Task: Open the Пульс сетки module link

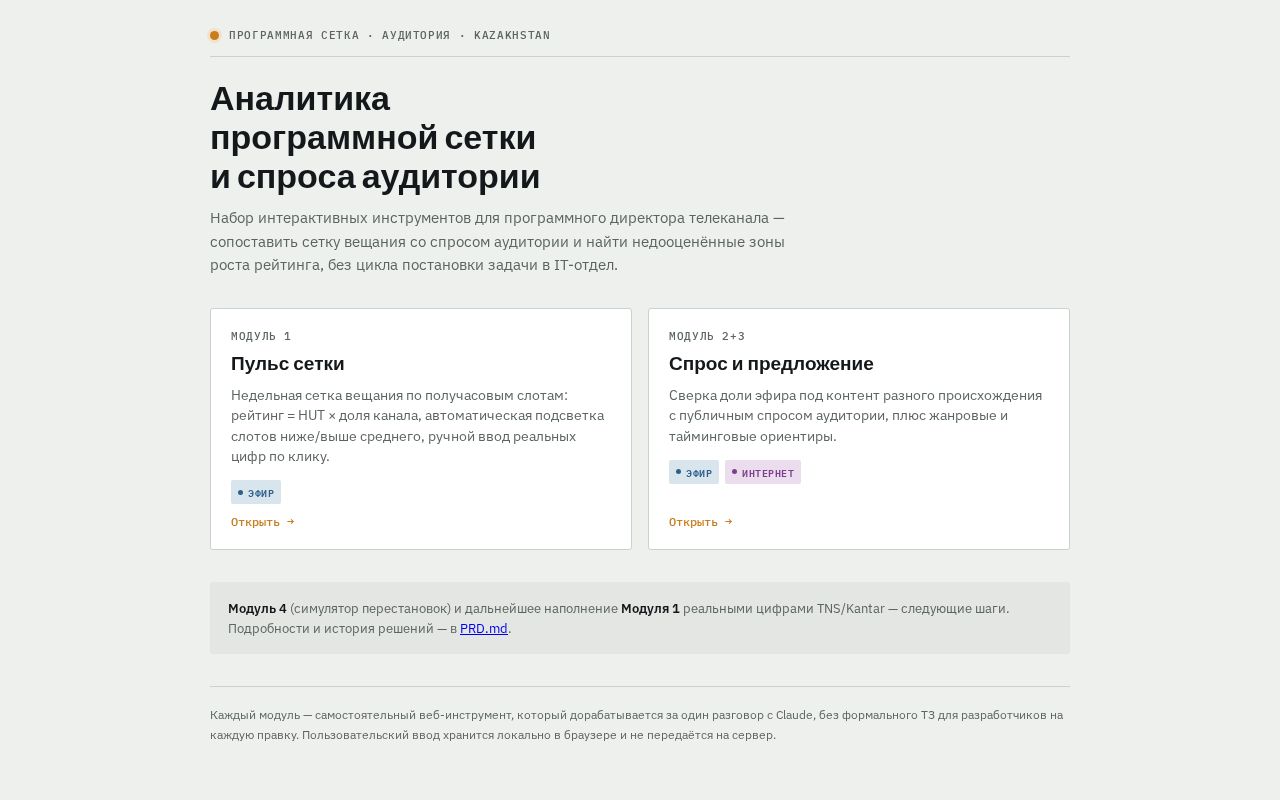Action: 263,522
